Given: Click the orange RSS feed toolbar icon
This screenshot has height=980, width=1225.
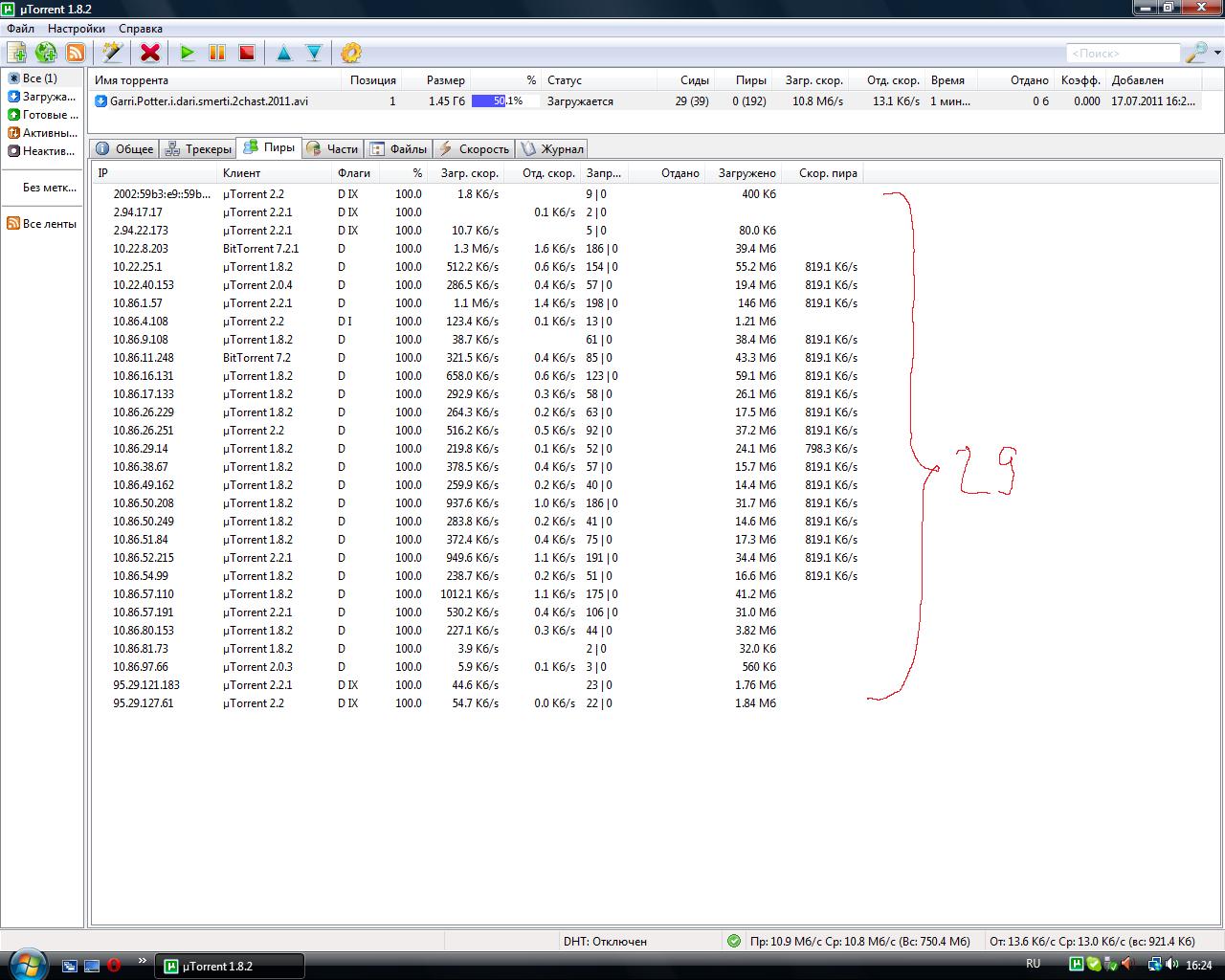Looking at the screenshot, I should click(75, 53).
